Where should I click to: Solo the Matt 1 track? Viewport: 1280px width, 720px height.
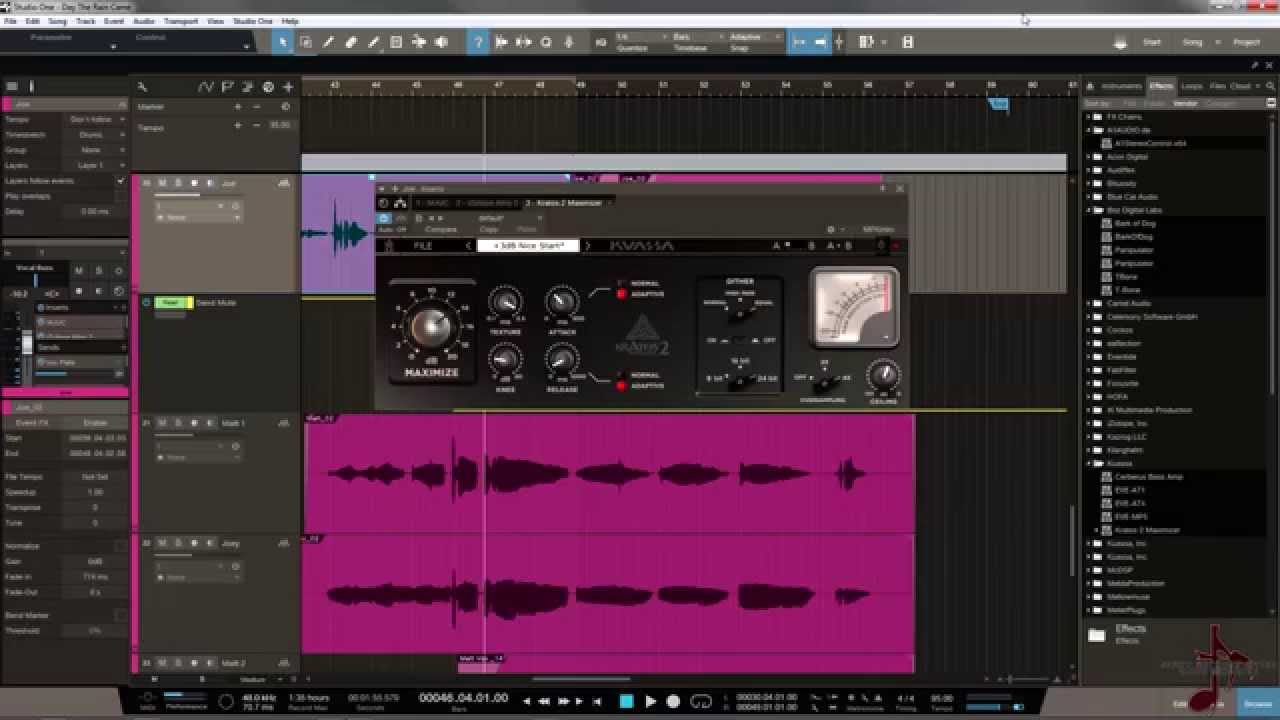pos(178,423)
